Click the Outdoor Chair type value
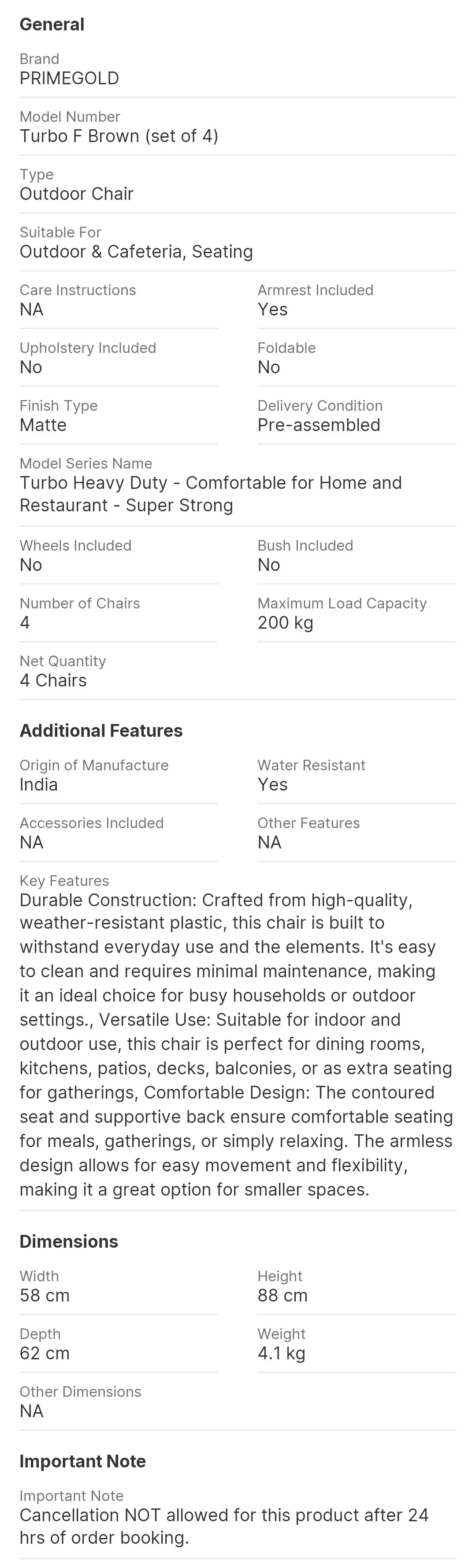 pos(76,194)
